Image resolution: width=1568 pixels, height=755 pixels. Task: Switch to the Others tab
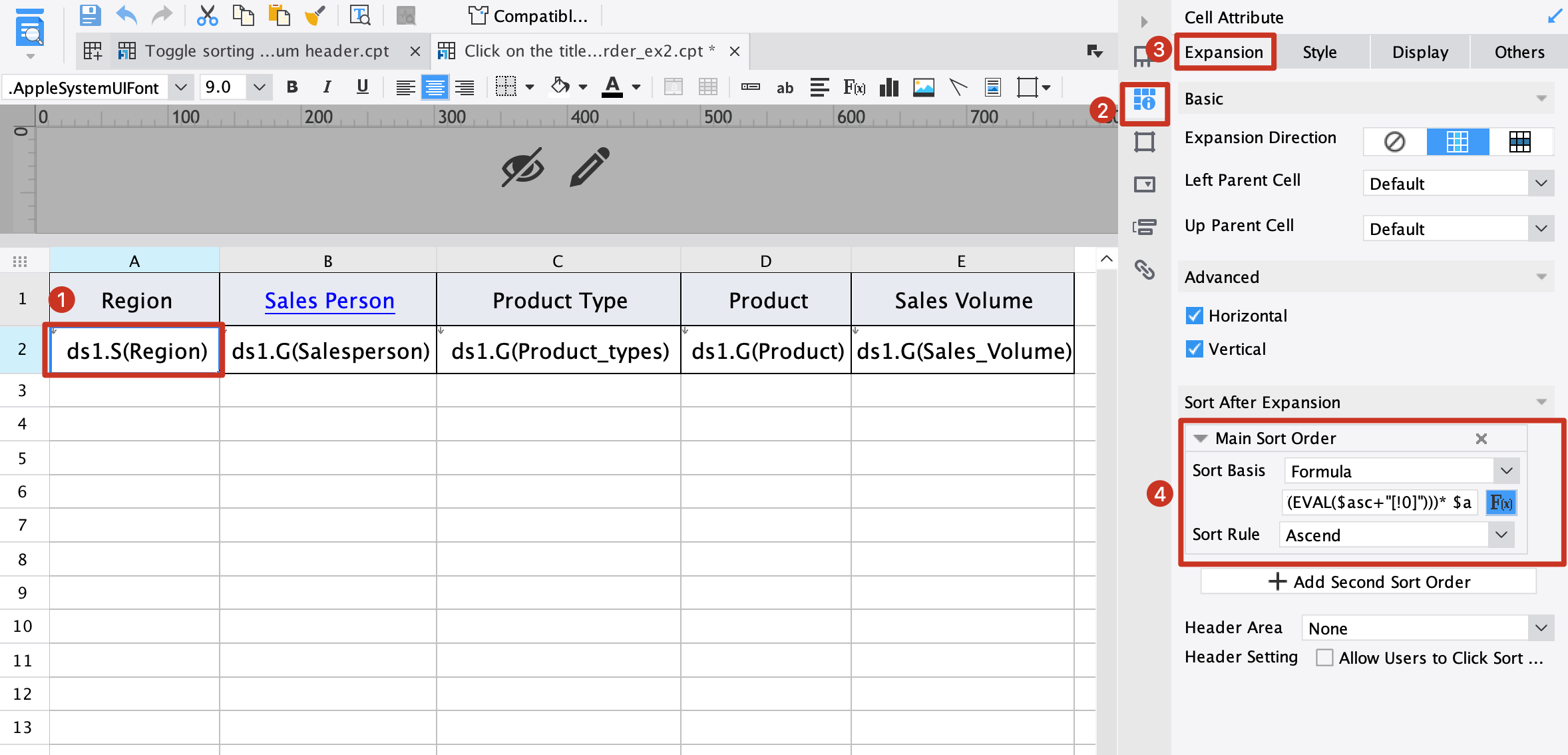click(x=1519, y=52)
